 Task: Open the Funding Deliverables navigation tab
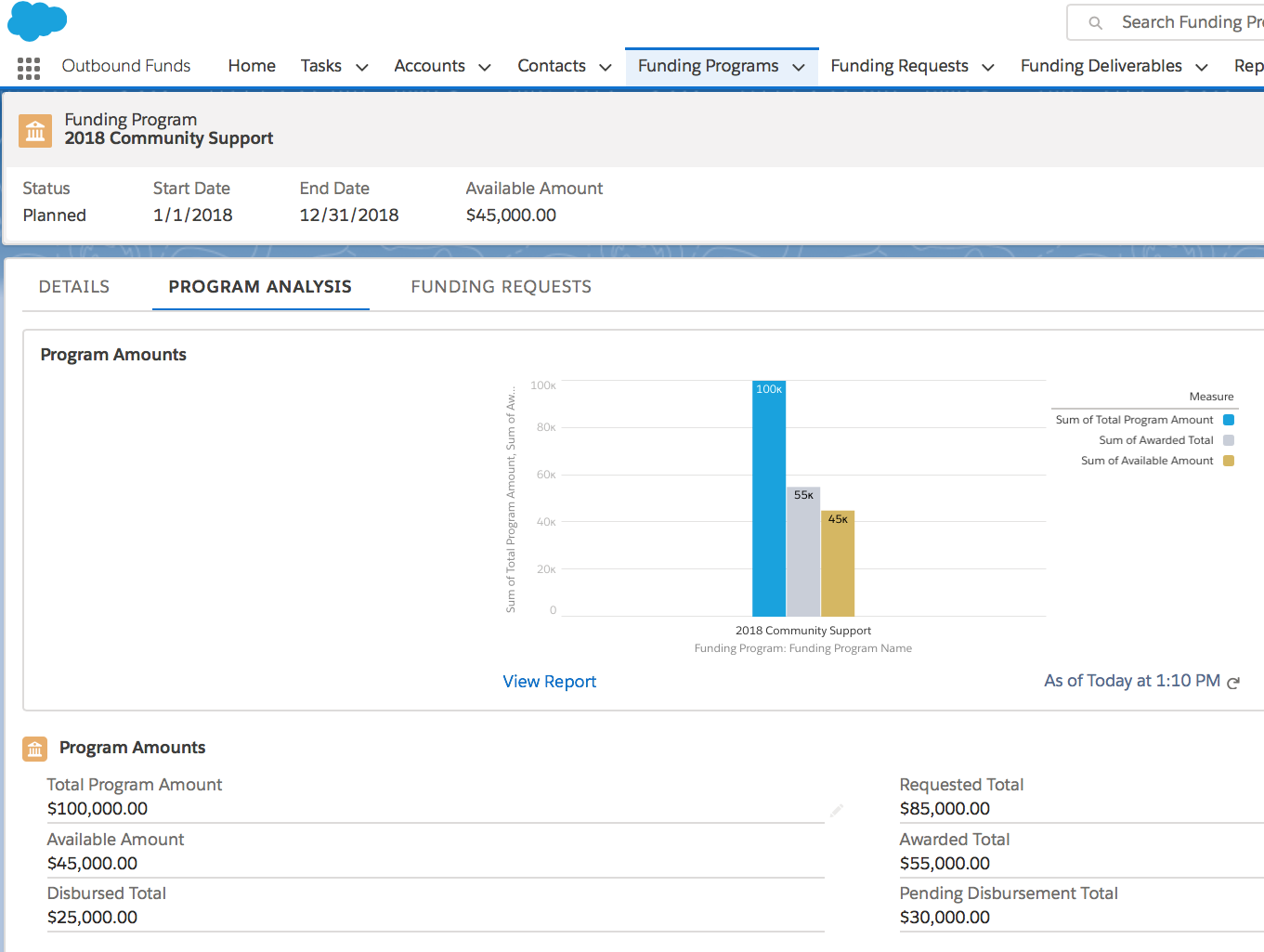tap(1101, 66)
